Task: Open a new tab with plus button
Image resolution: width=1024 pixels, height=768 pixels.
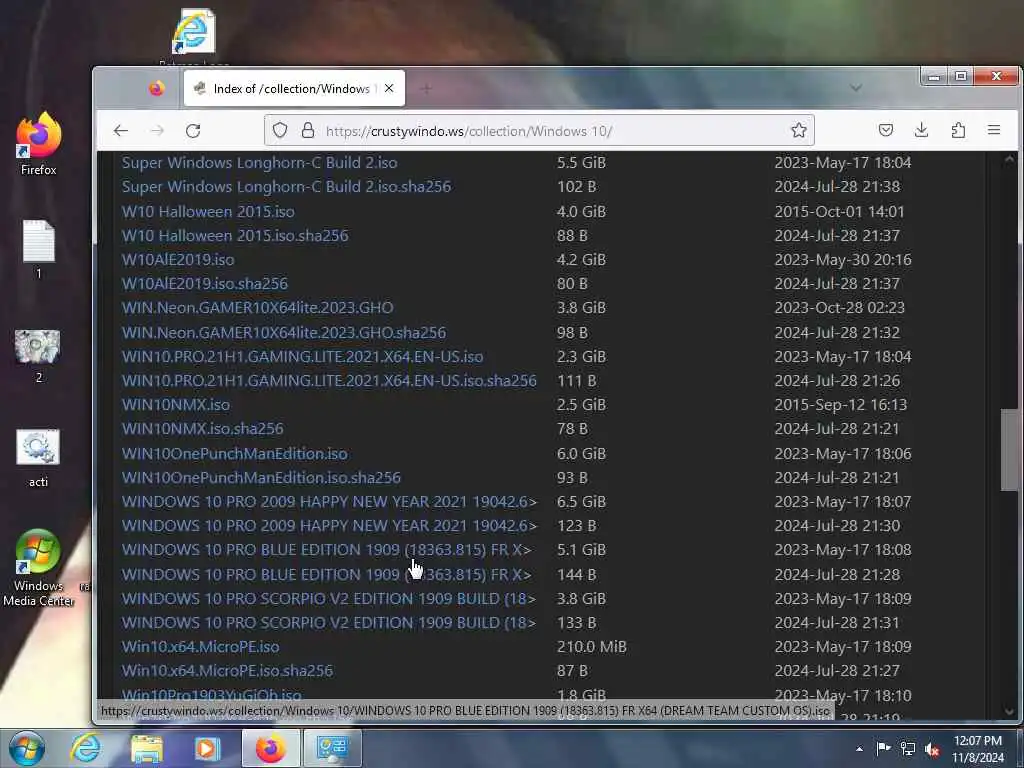Action: [x=426, y=88]
